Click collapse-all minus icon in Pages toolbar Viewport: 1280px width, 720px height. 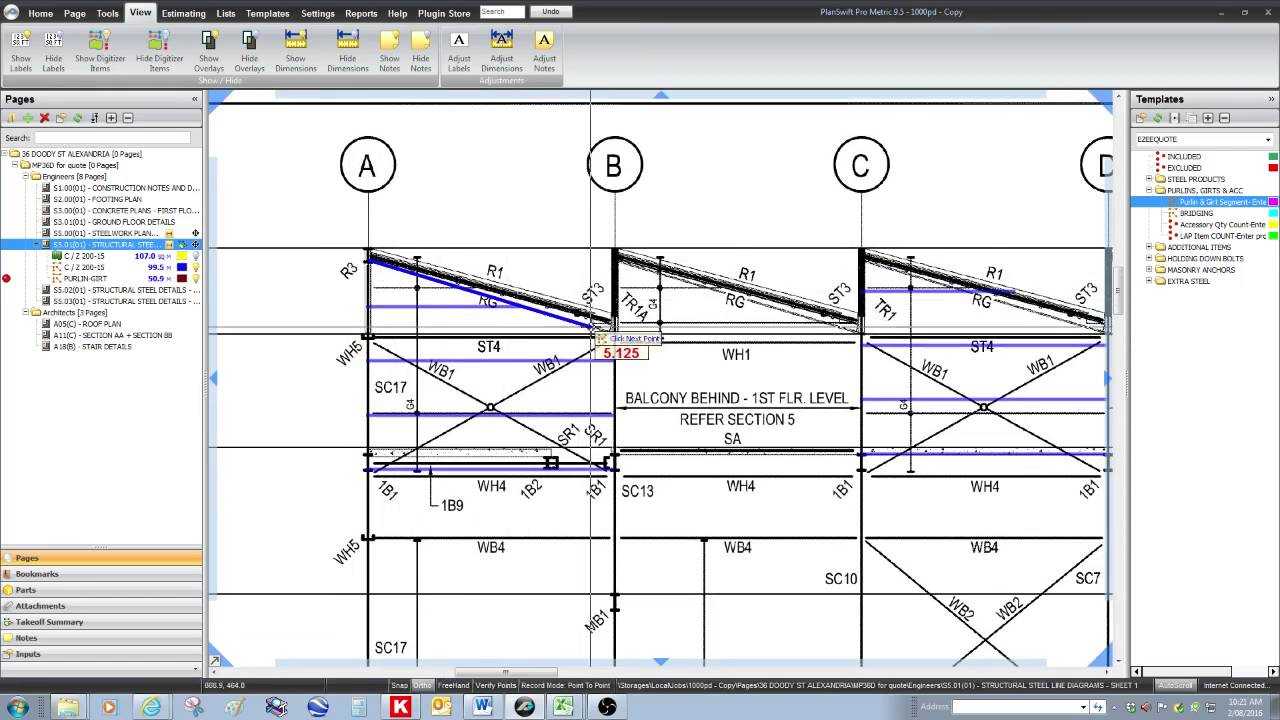127,118
